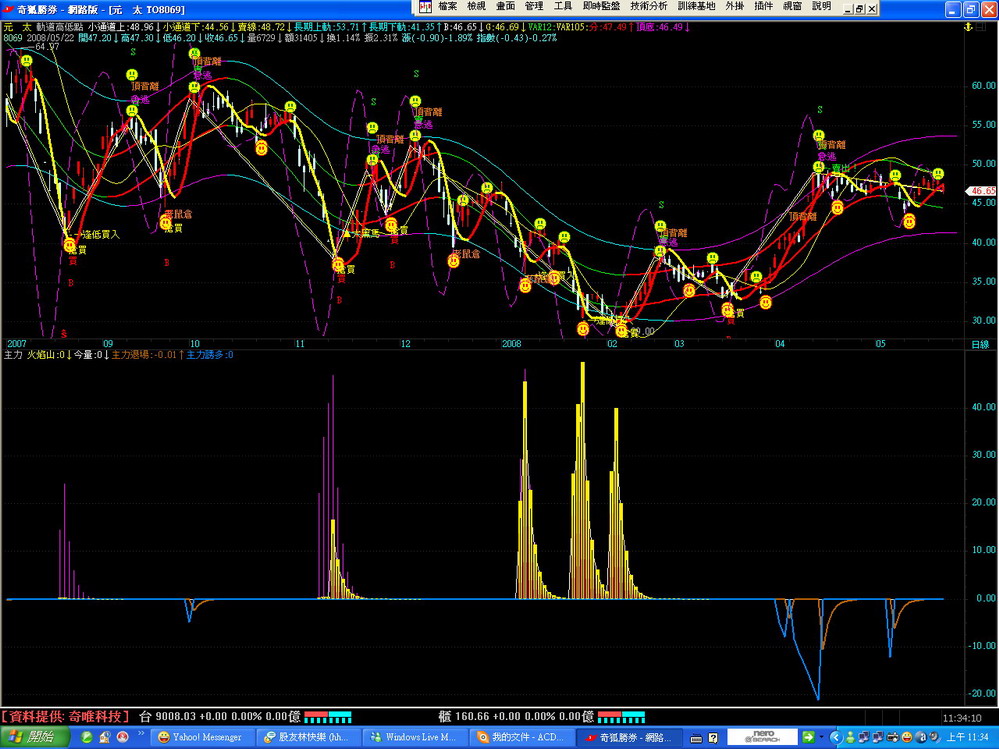
Task: Click the yellow anchor icon at chart top-right
Action: [966, 27]
